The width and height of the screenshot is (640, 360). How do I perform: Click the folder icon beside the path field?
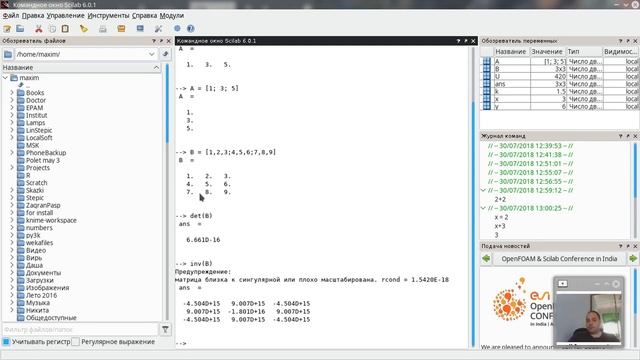coord(8,54)
